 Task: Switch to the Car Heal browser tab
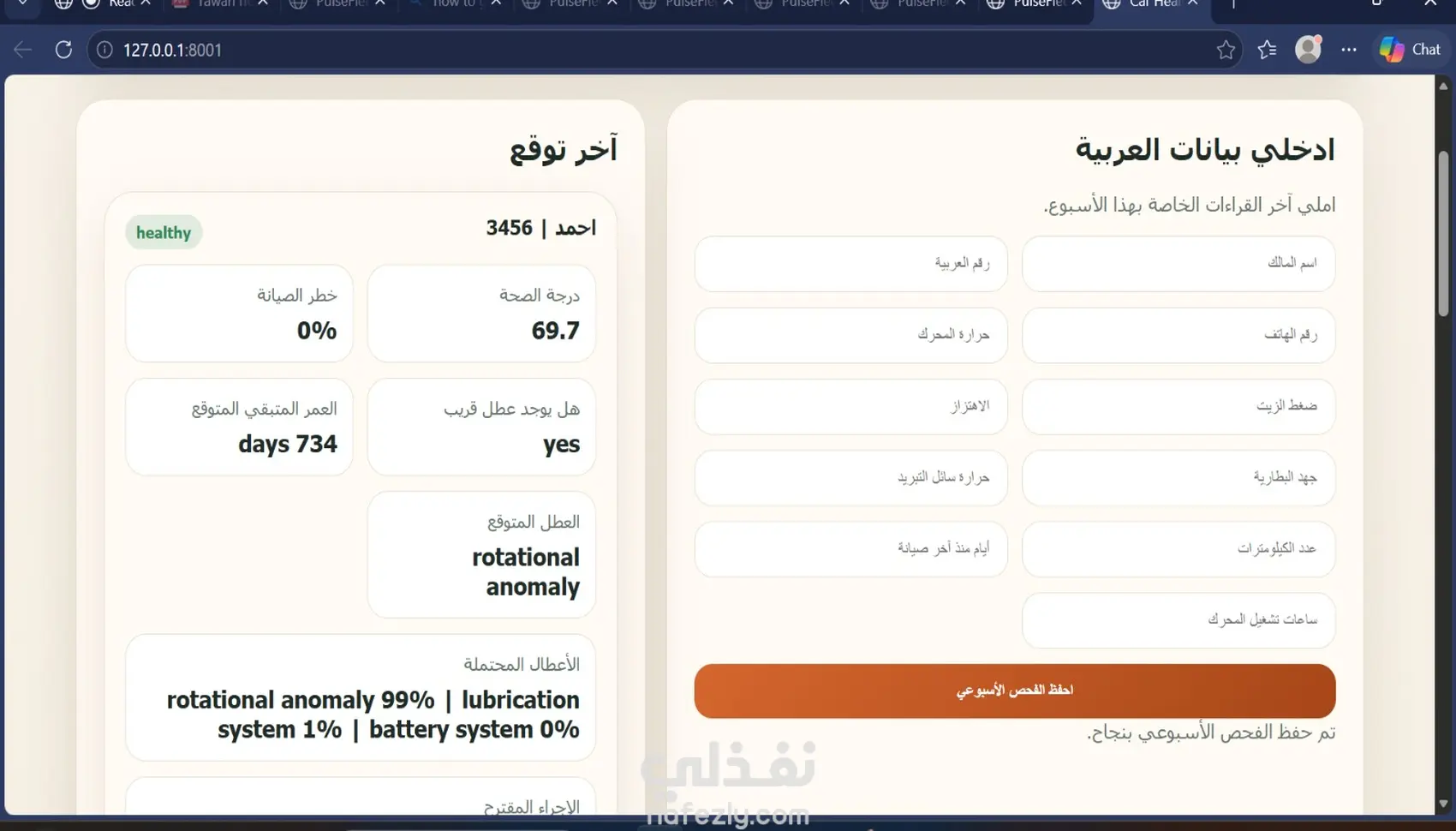click(1152, 7)
